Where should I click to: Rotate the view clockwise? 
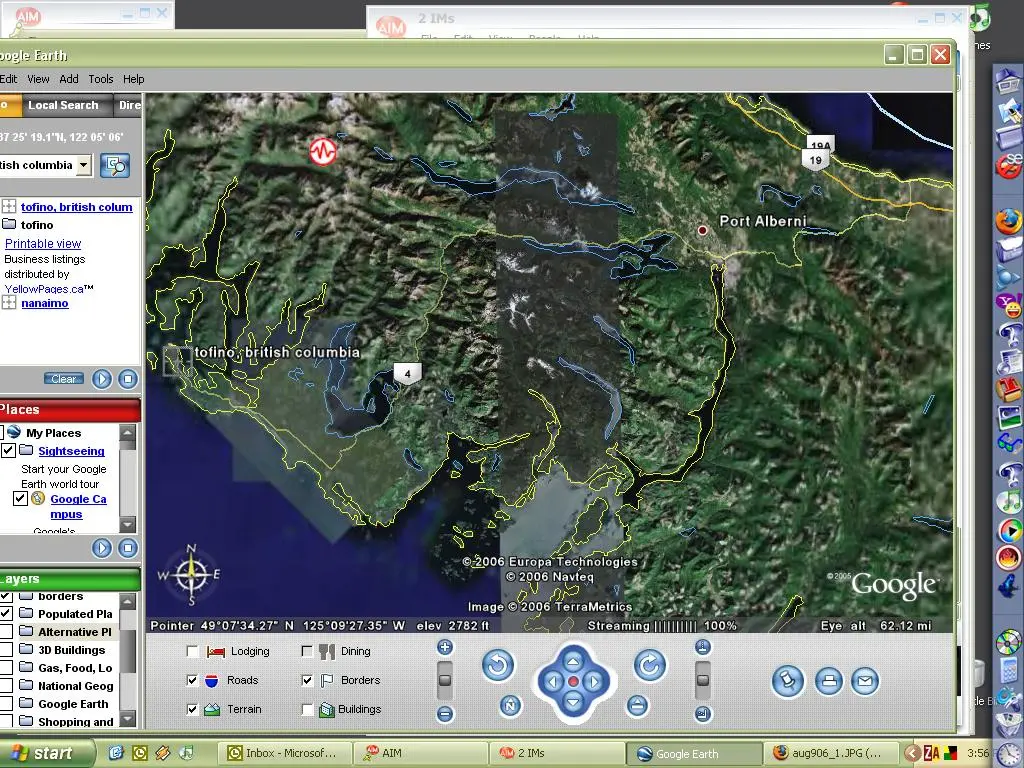pyautogui.click(x=649, y=665)
